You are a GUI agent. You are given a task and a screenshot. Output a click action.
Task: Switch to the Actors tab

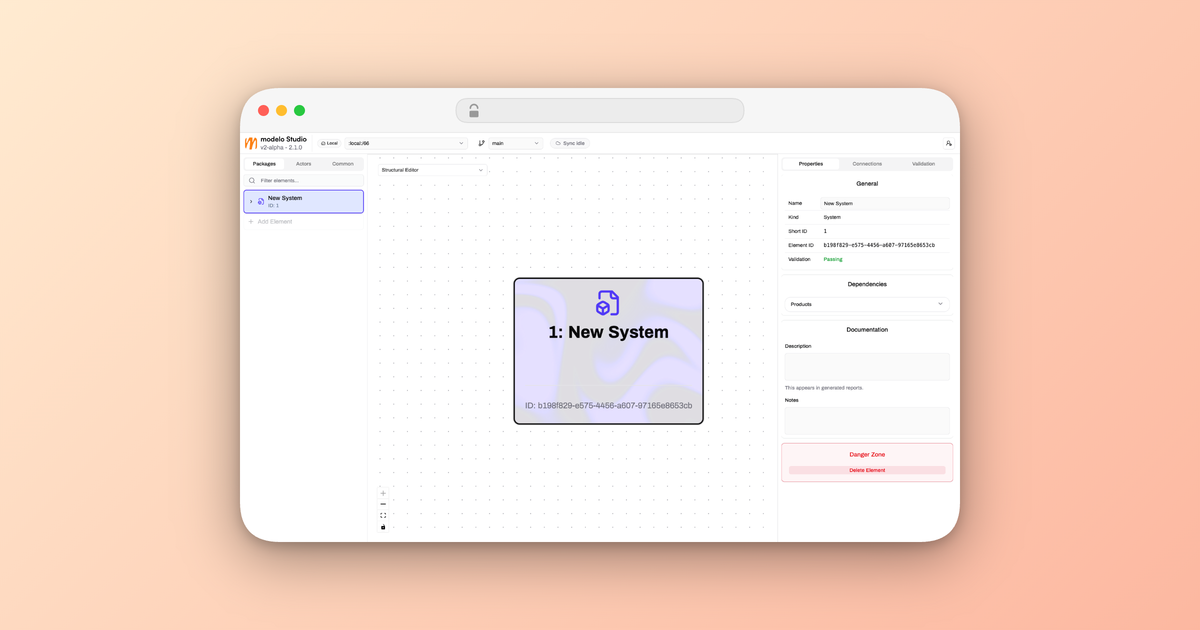(x=303, y=164)
